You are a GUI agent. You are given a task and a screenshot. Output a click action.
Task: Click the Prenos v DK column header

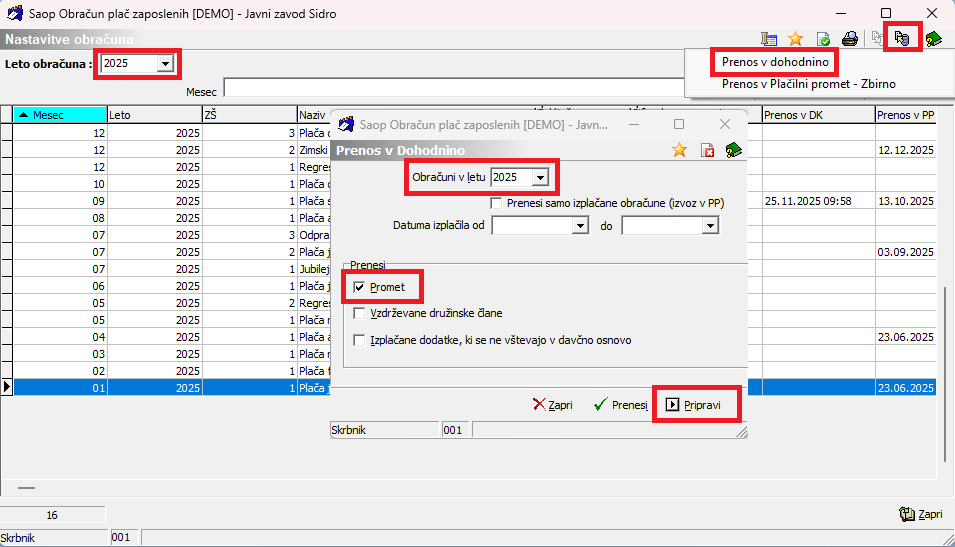(x=819, y=115)
